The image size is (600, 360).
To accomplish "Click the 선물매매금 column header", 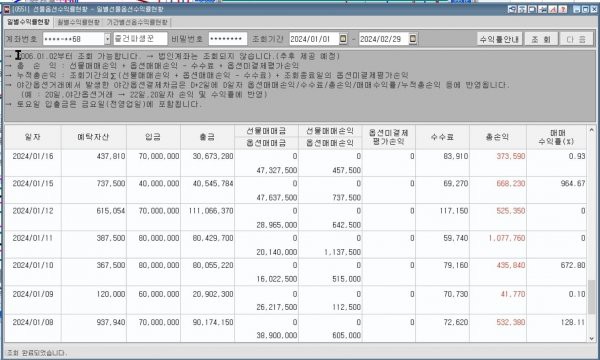I will point(266,131).
